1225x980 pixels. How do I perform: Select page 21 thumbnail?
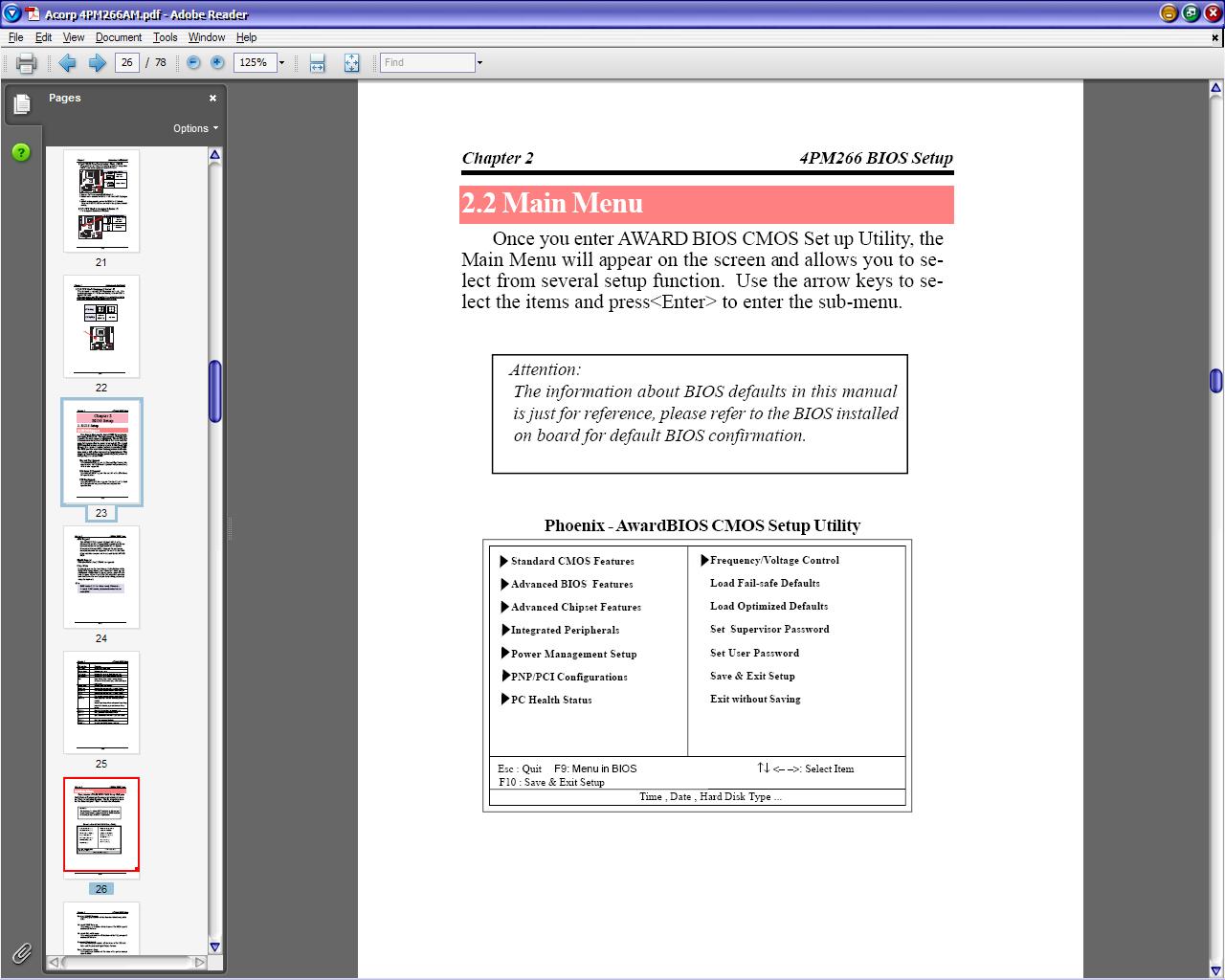101,201
